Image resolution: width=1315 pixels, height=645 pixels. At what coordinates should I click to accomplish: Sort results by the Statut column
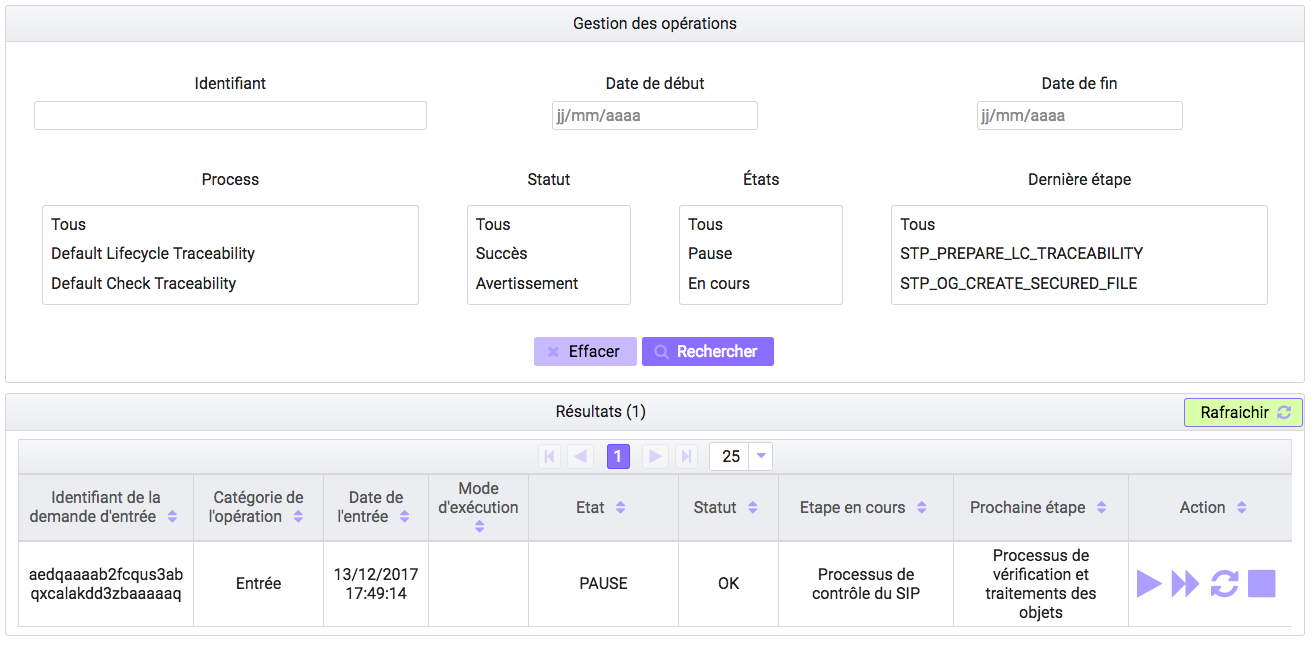pos(752,508)
